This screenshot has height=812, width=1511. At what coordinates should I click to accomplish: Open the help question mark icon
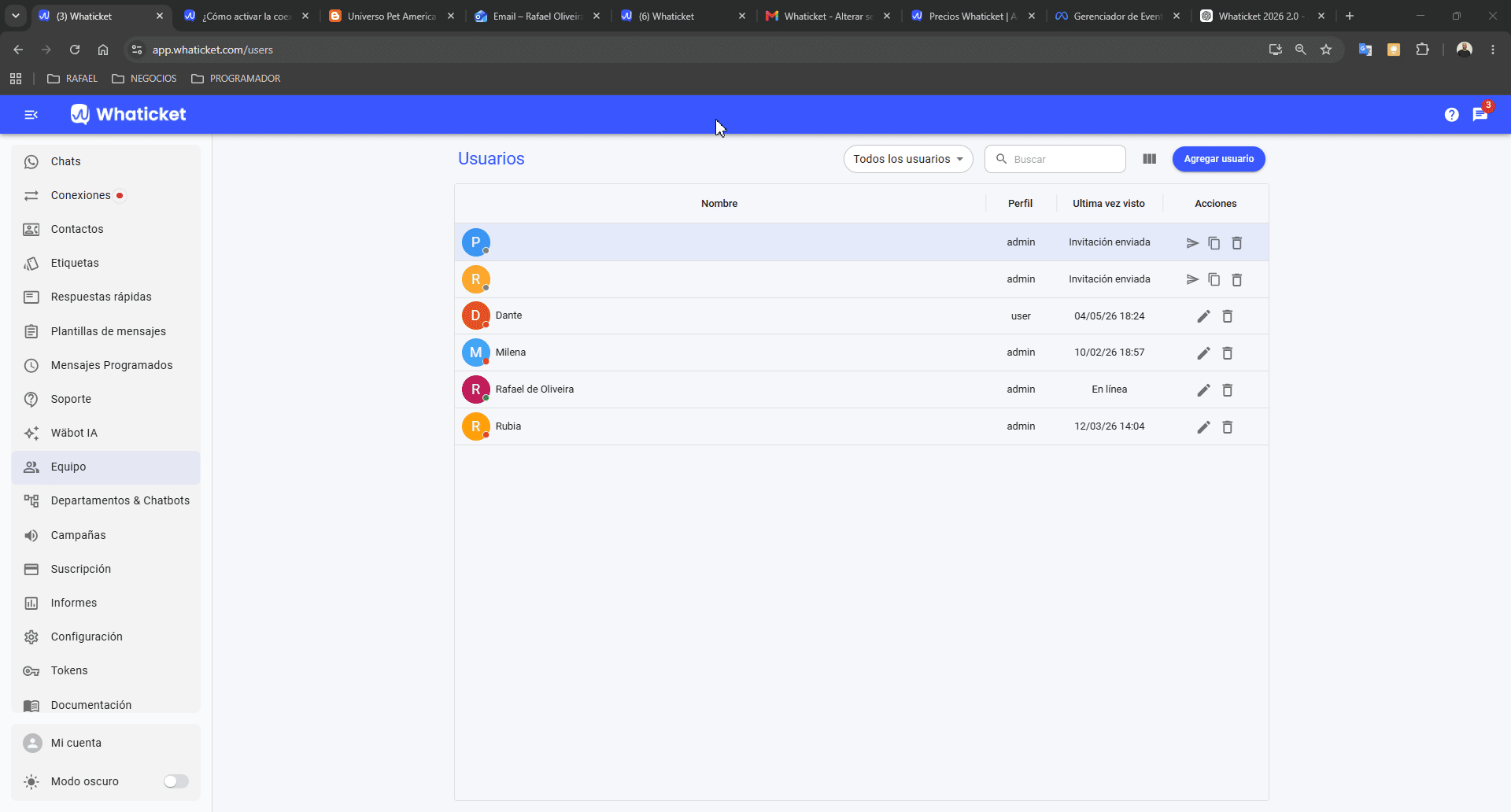tap(1452, 115)
